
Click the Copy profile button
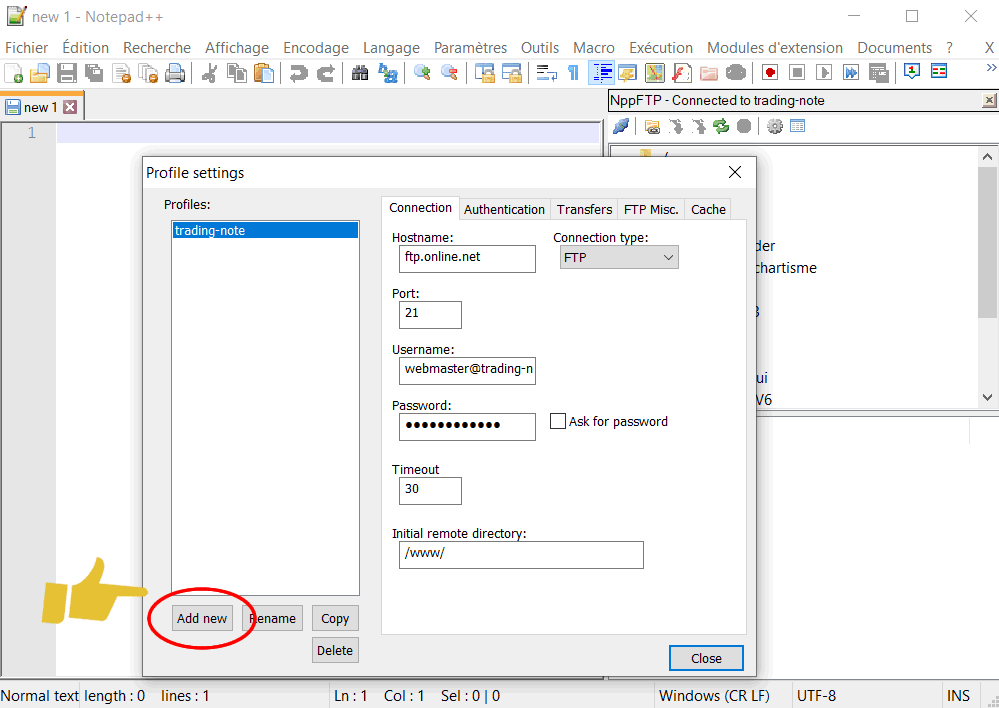[x=335, y=618]
